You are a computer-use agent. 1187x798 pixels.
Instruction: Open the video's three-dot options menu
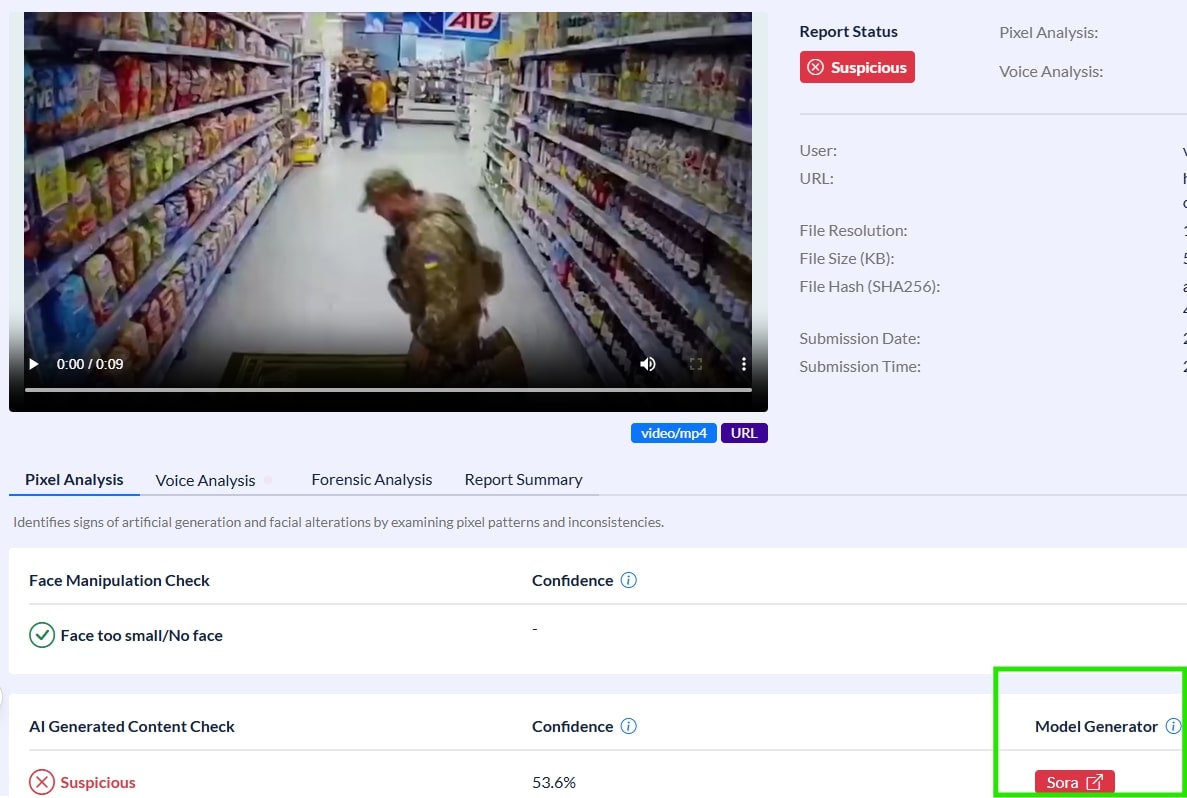coord(743,364)
